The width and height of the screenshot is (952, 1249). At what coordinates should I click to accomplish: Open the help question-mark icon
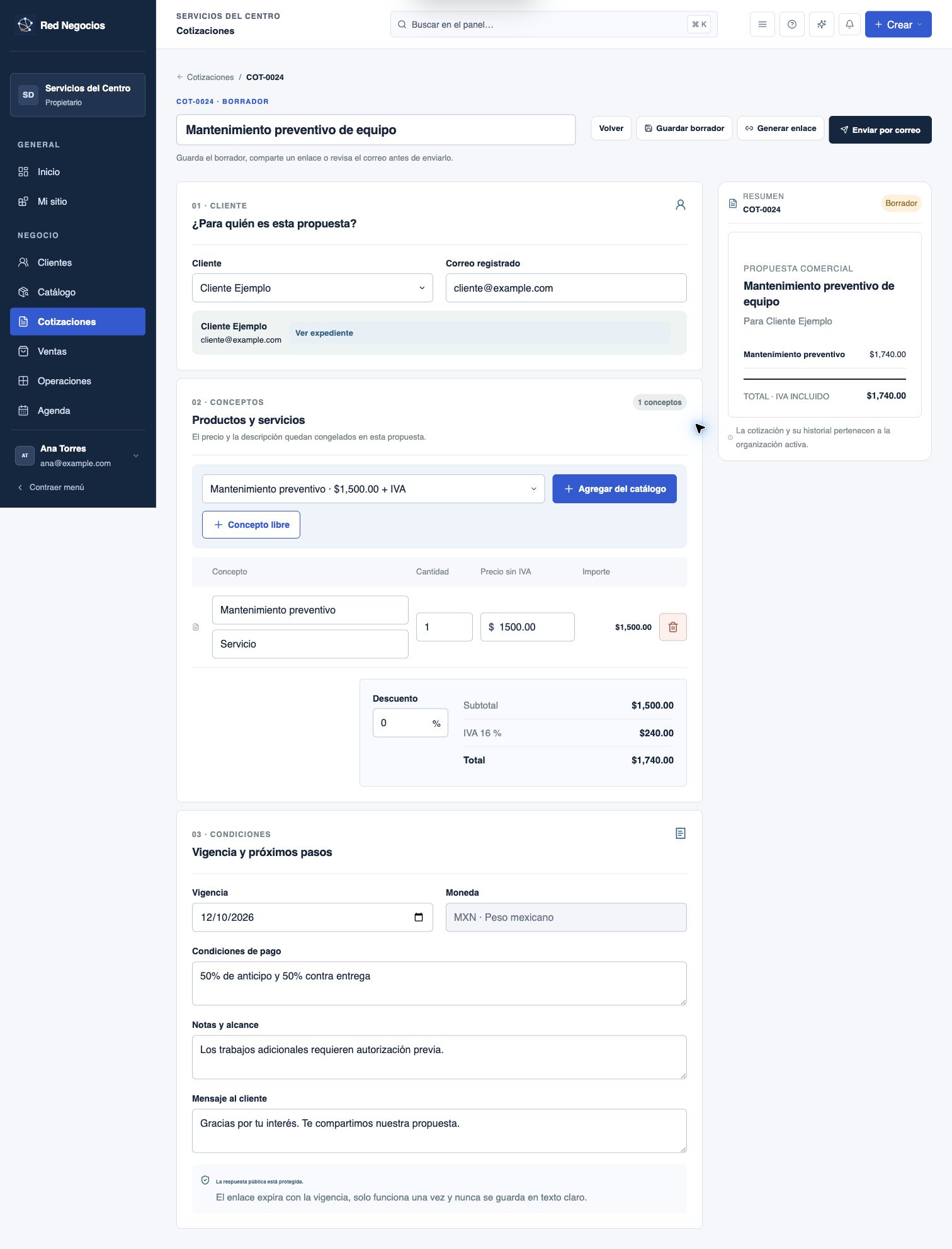(792, 25)
